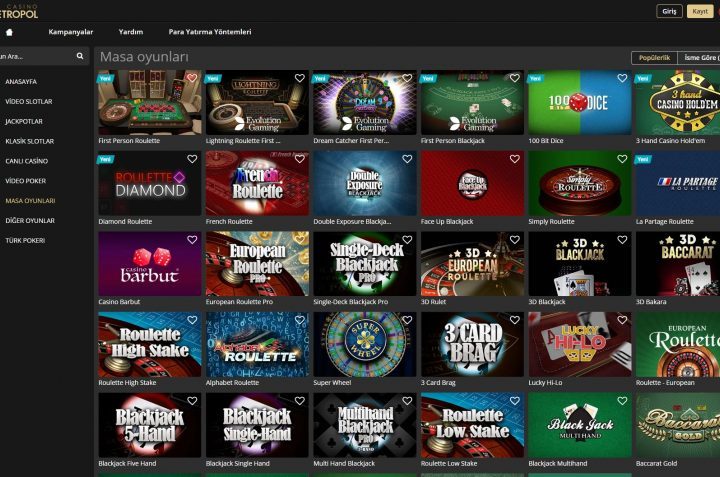The height and width of the screenshot is (477, 720).
Task: Add European Roulette Pro to favorites
Action: tap(299, 240)
